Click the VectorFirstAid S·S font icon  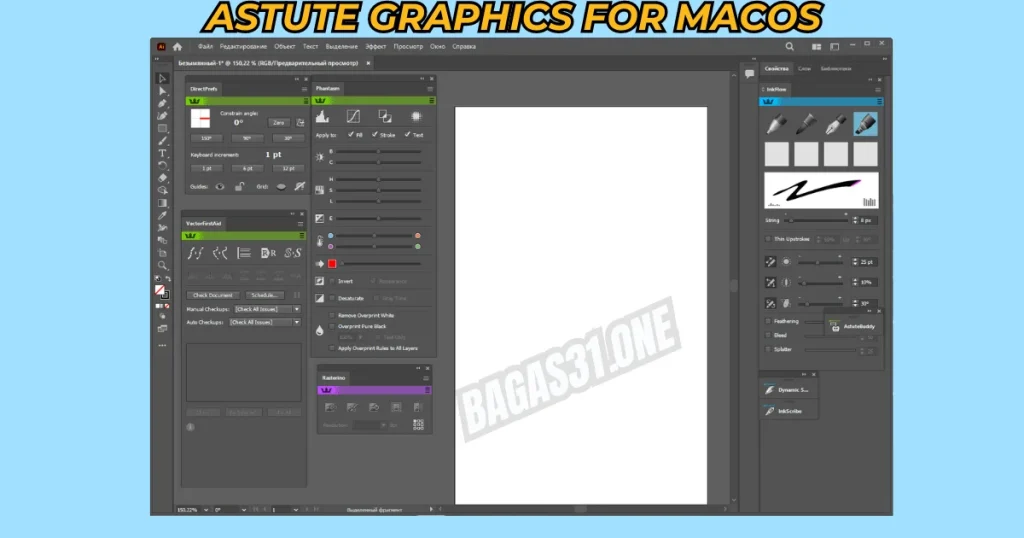point(293,253)
